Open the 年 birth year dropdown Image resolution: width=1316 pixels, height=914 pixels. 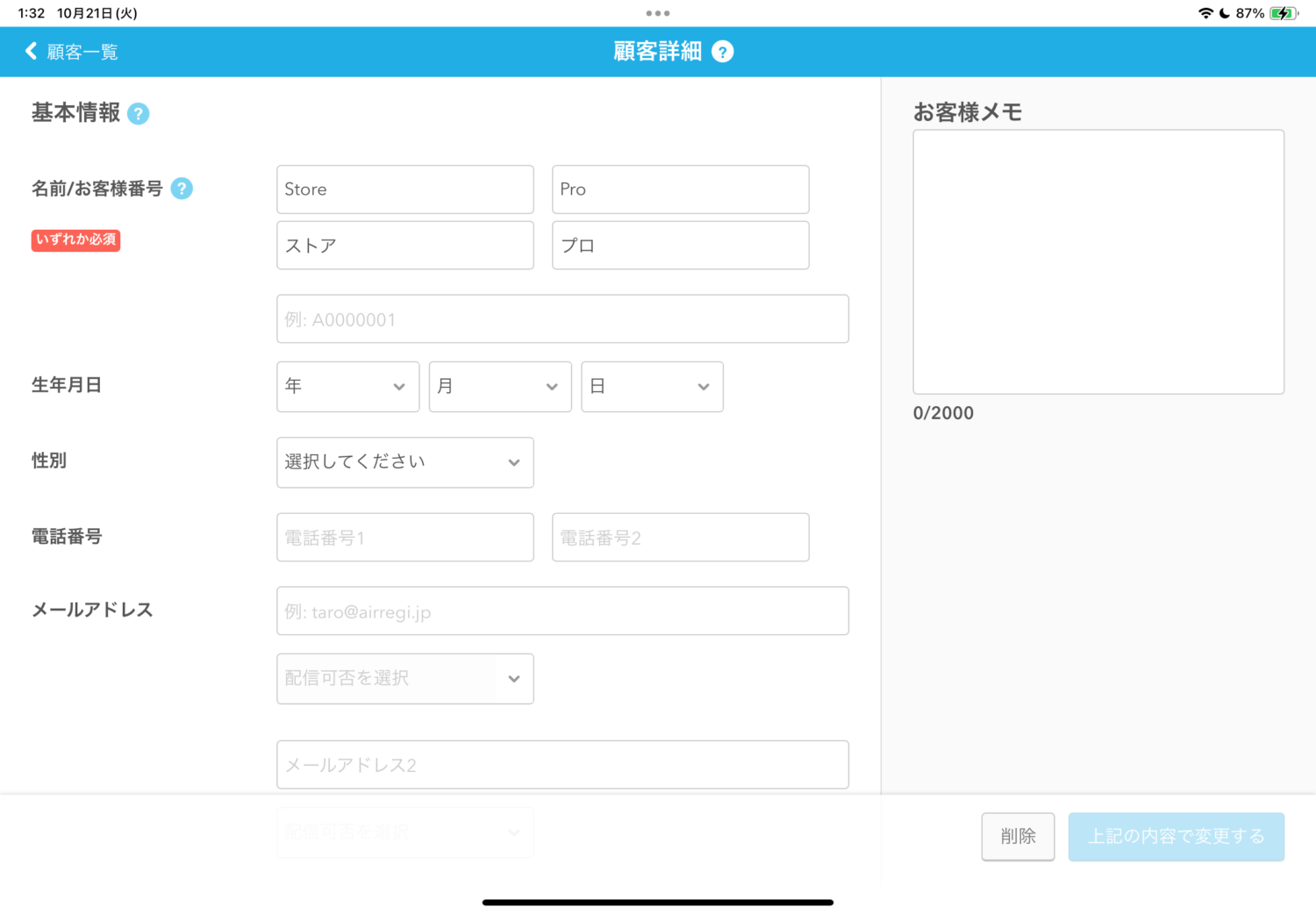(347, 387)
